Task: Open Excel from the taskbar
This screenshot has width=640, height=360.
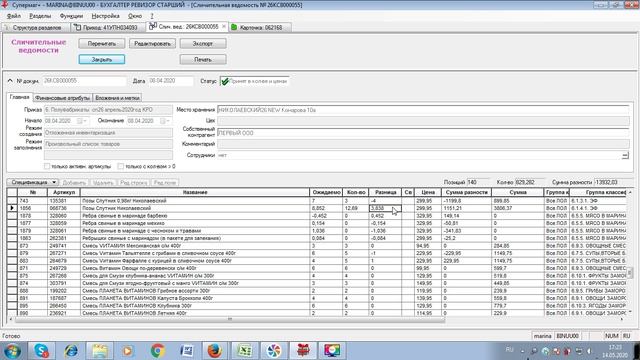Action: (x=244, y=351)
